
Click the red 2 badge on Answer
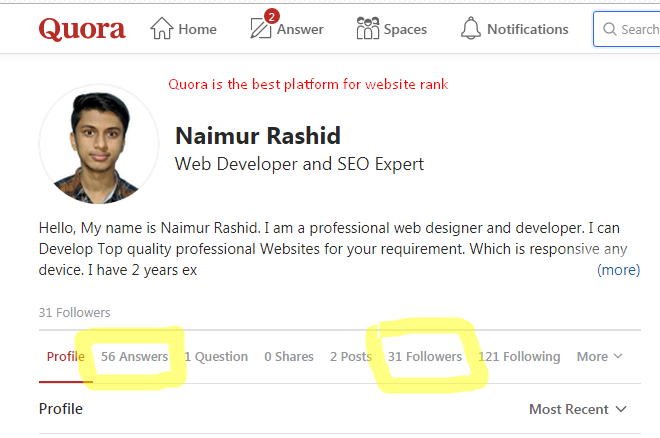tap(272, 16)
